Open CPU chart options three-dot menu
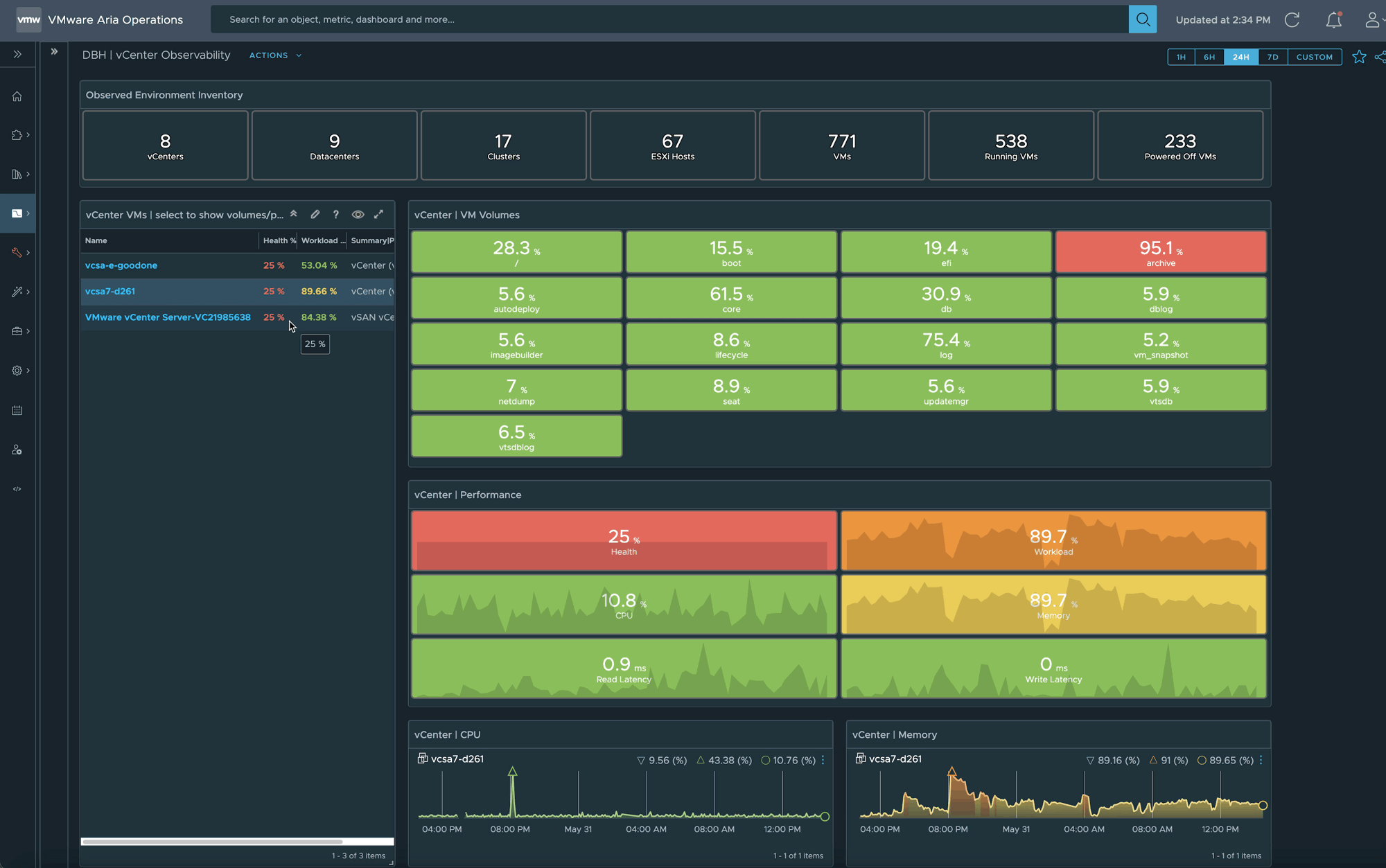Screen dimensions: 1386x868 coord(823,760)
